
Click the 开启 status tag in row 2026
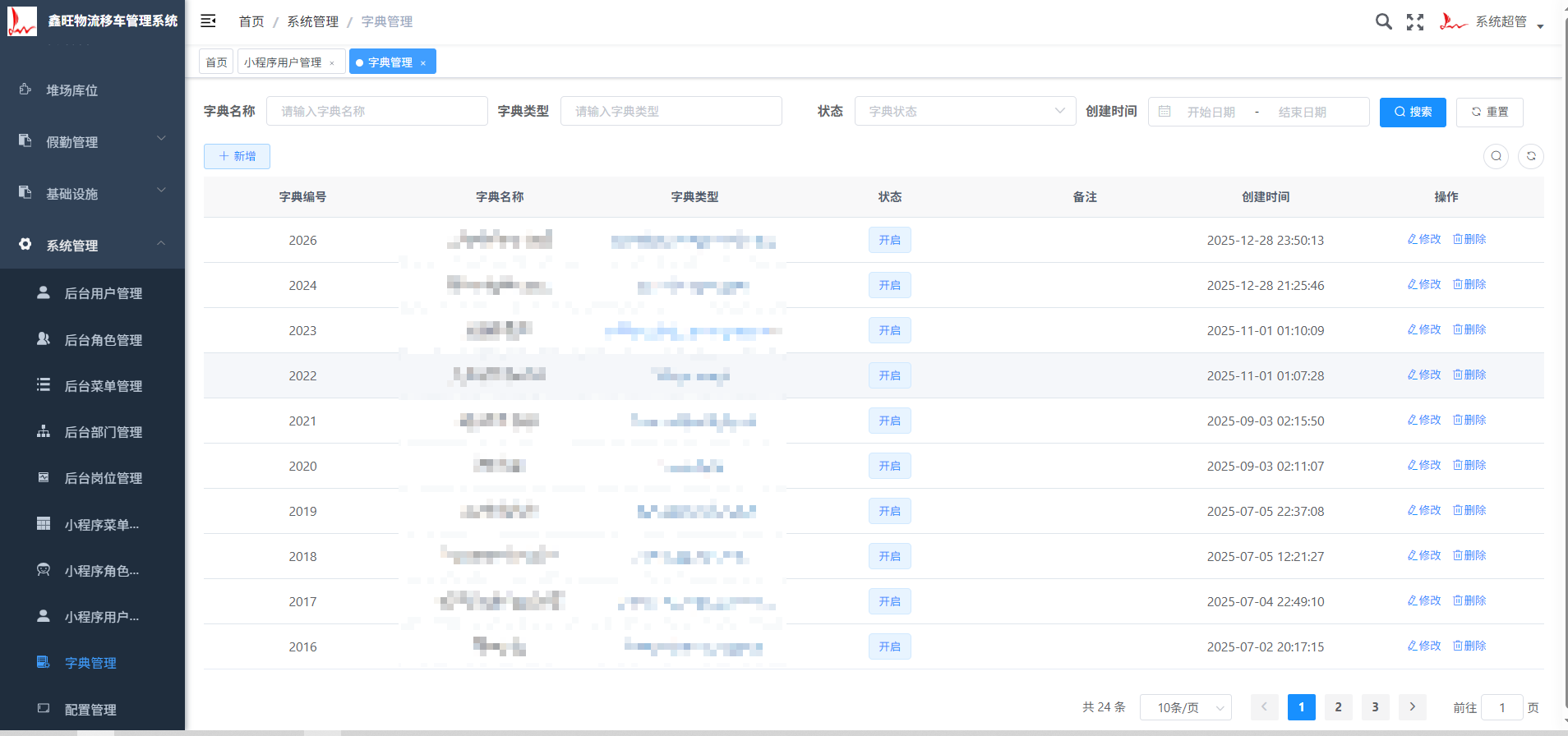(x=890, y=240)
